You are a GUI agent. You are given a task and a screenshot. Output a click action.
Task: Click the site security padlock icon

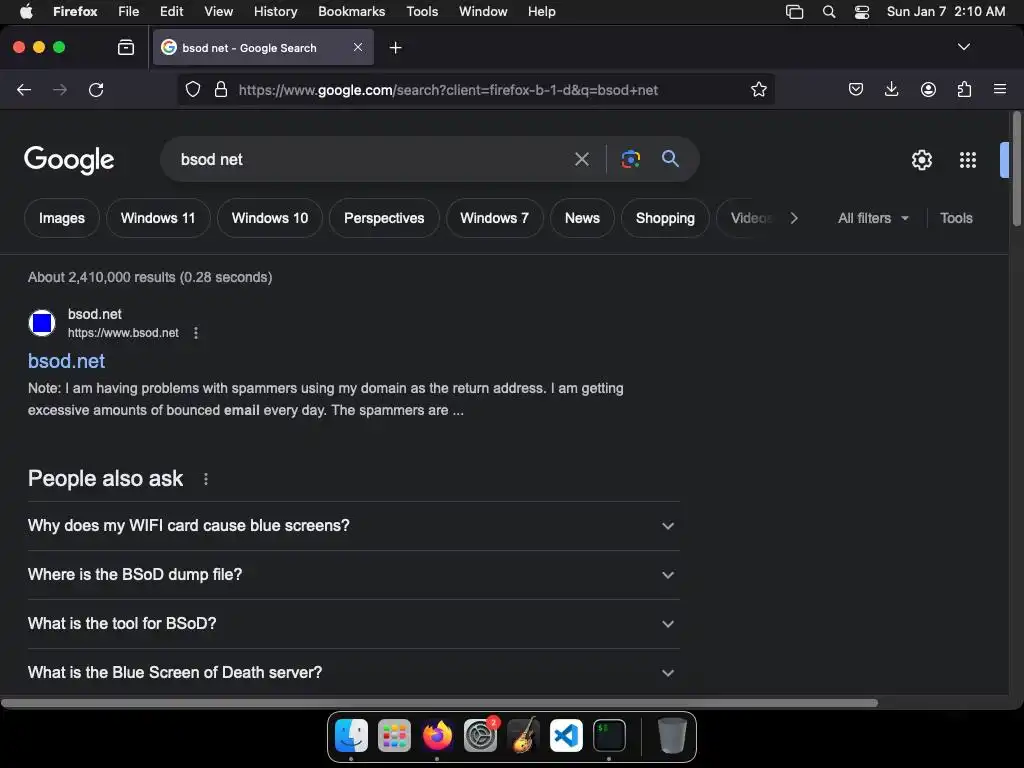click(221, 89)
